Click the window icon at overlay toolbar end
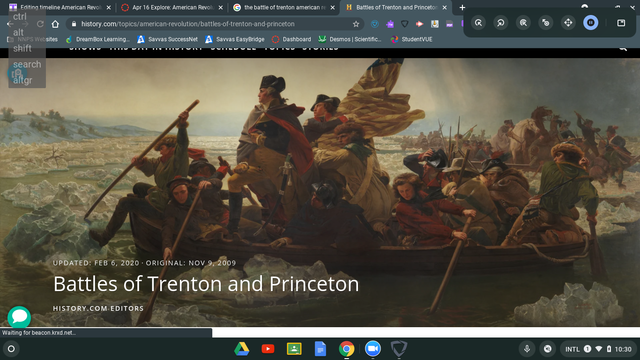640x360 pixels. coord(621,22)
